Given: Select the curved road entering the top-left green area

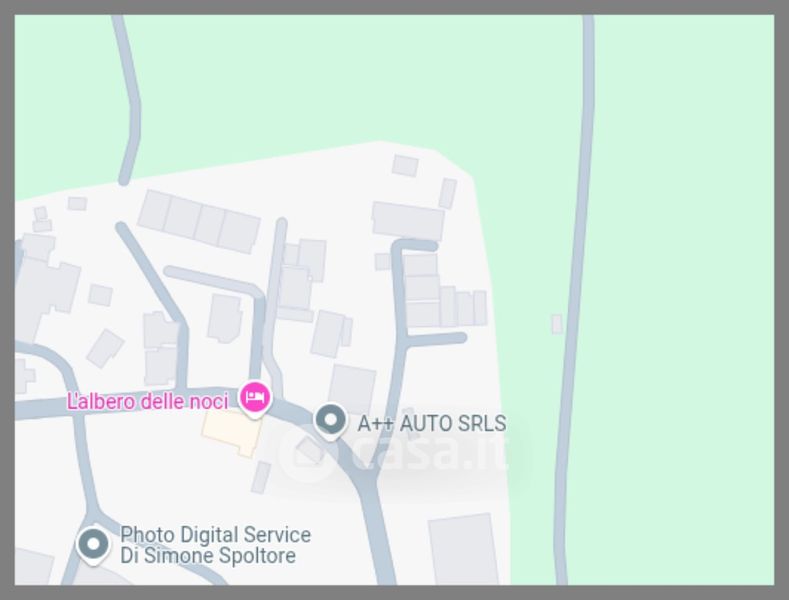Looking at the screenshot, I should click(127, 100).
